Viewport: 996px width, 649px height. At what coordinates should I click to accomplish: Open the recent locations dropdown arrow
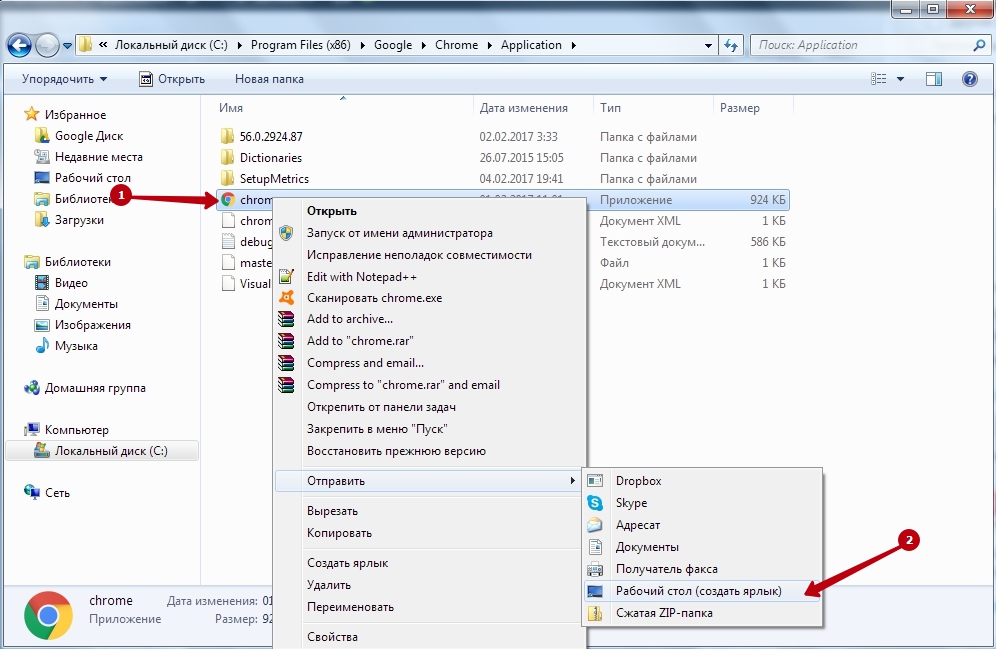point(67,46)
